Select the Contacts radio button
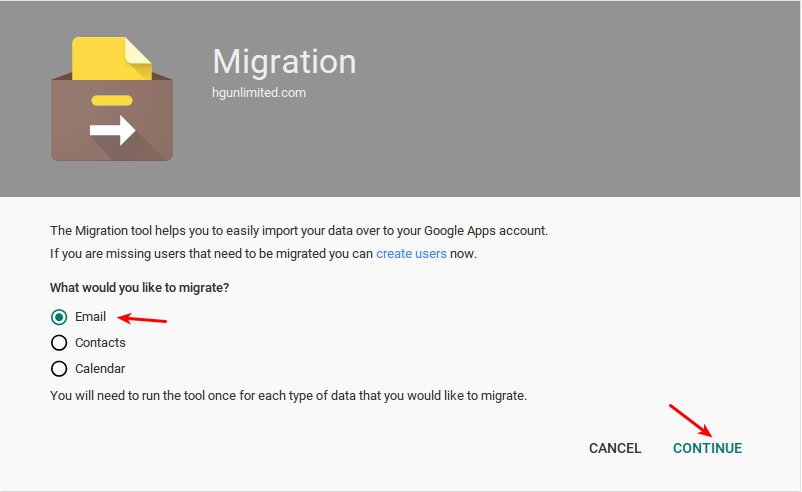Viewport: 802px width, 492px height. [x=59, y=343]
